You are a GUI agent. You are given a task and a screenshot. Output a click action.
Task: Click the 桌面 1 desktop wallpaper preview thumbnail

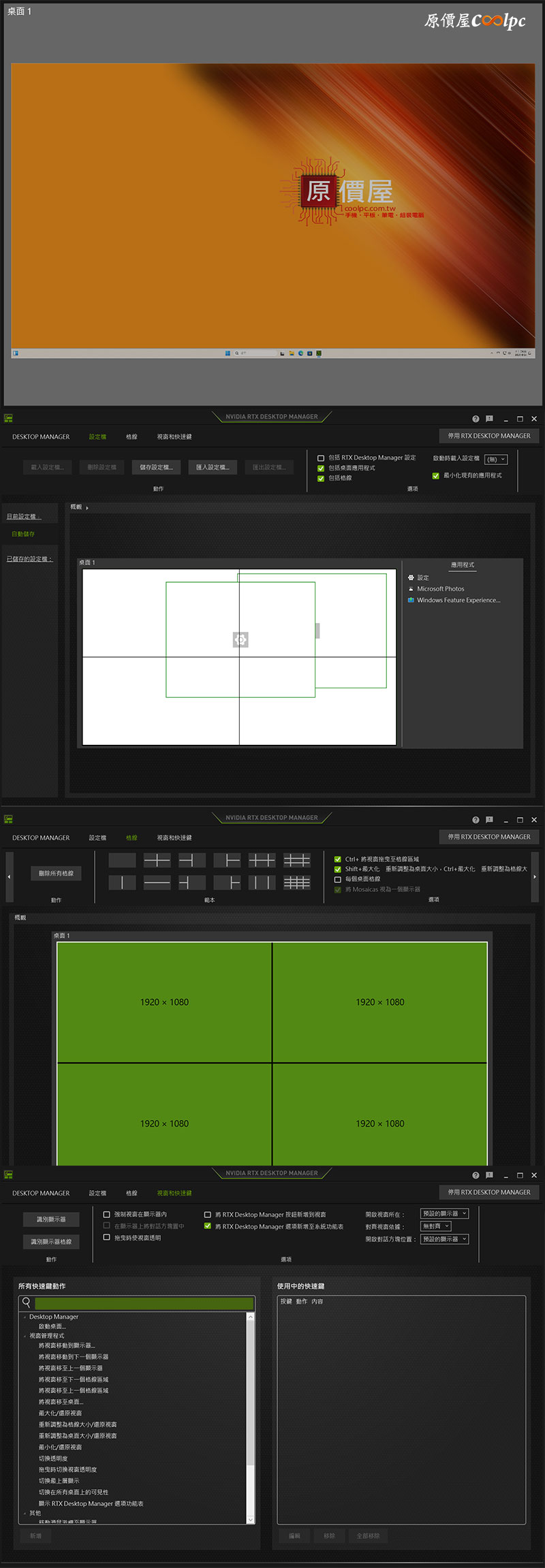tap(273, 211)
